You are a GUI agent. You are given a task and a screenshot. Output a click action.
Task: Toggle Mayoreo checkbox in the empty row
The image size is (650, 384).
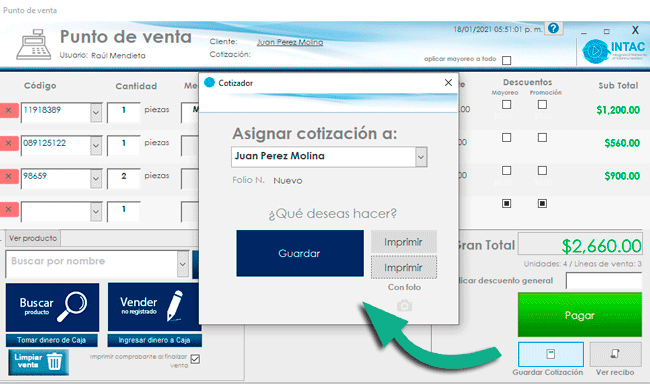(507, 203)
